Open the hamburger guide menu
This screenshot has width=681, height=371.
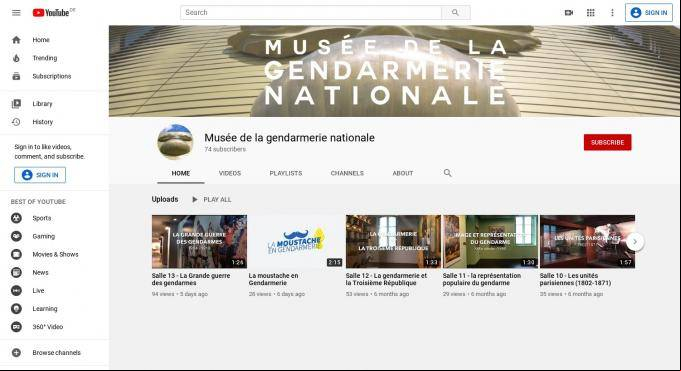(x=16, y=13)
